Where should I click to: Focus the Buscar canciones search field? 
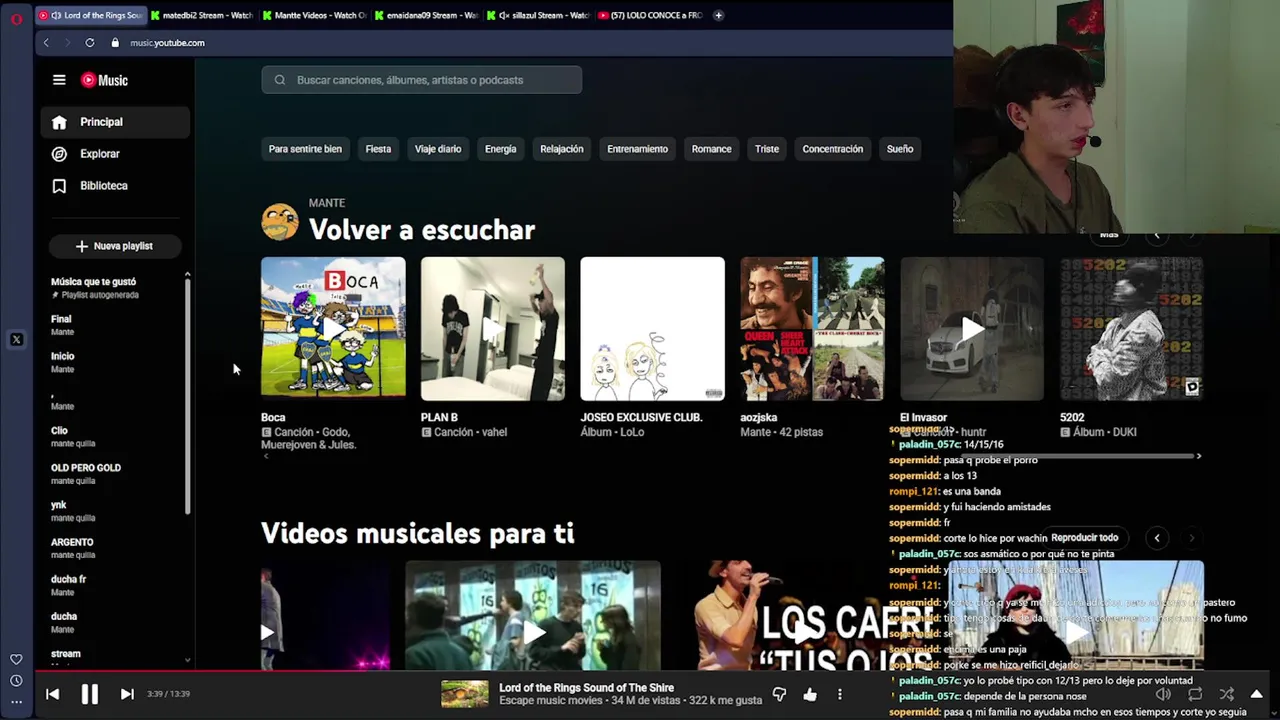coord(421,80)
